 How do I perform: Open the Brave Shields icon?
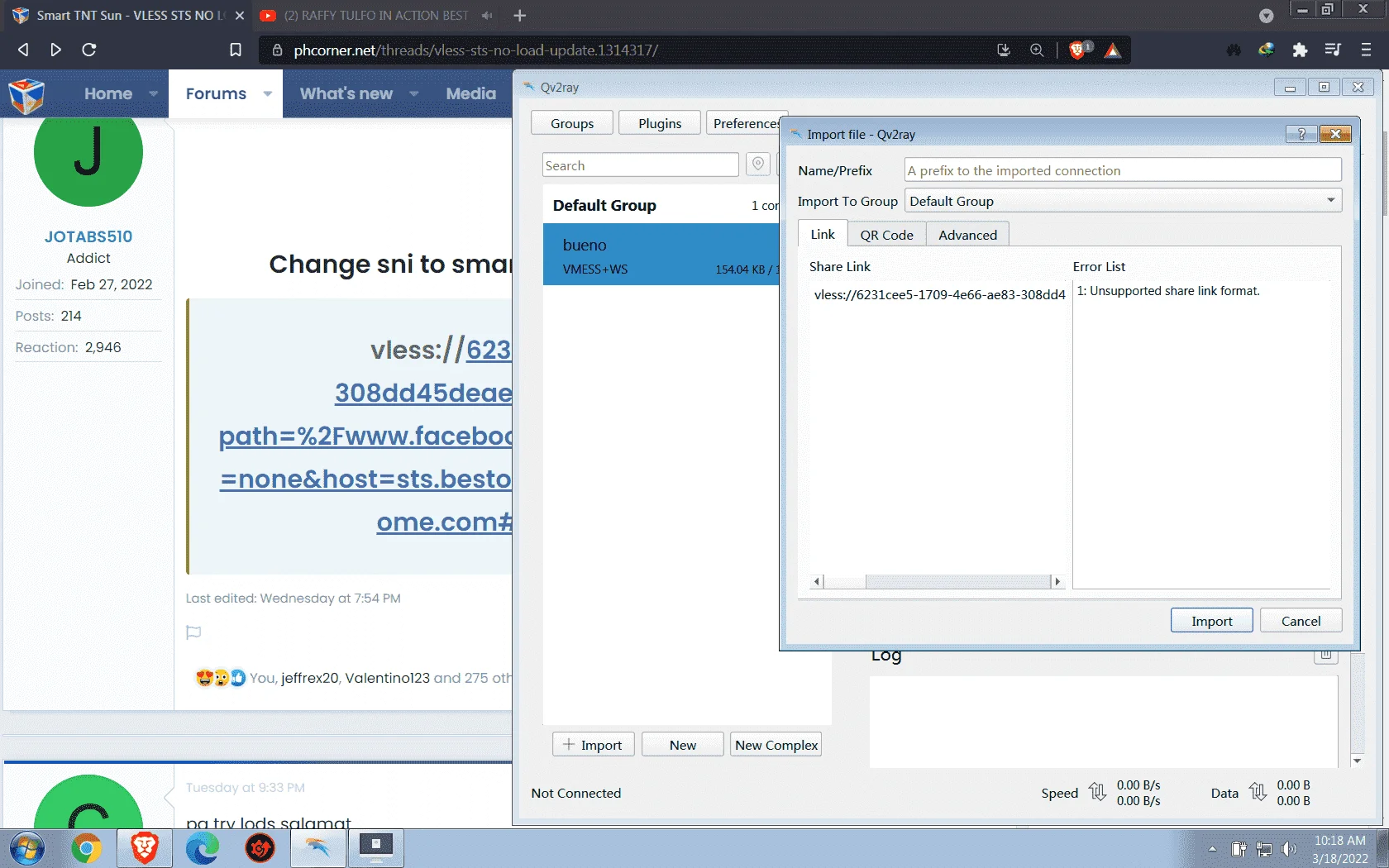tap(1078, 50)
